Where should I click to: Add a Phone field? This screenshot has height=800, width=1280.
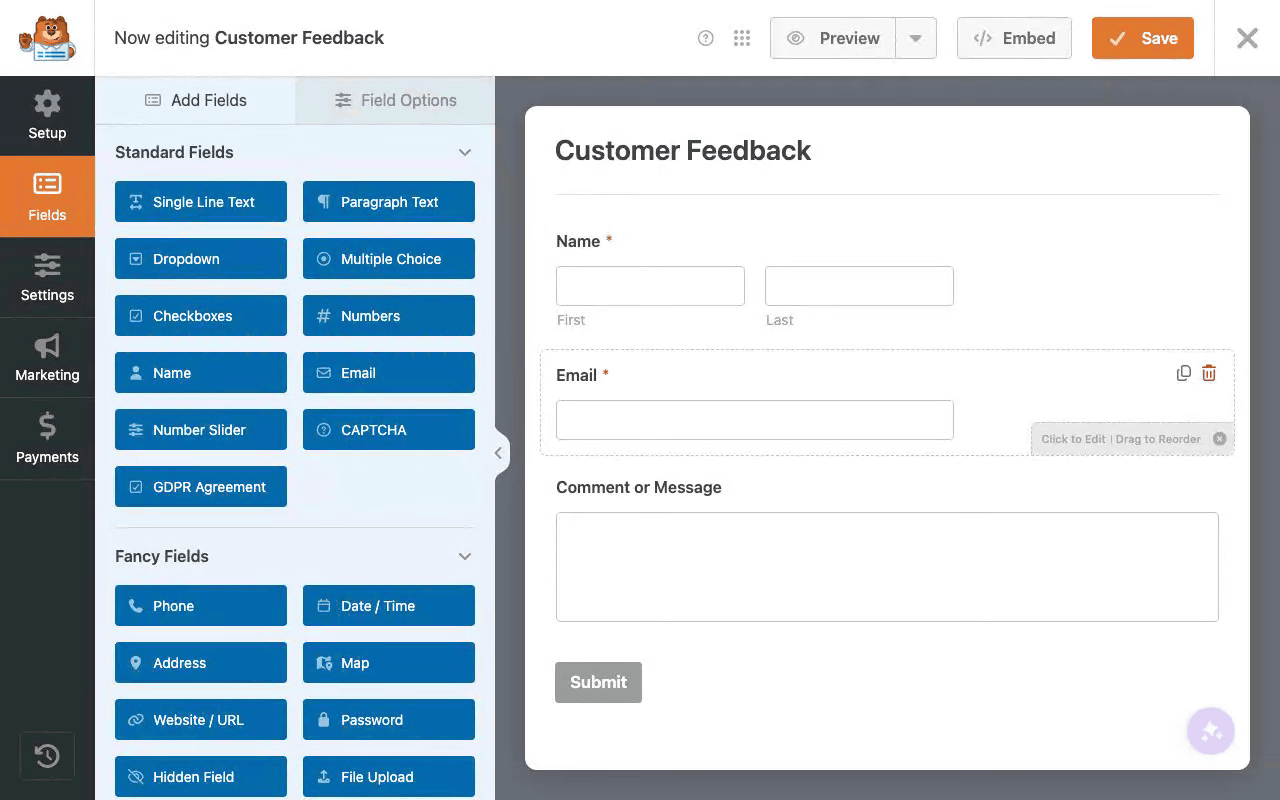click(x=201, y=606)
